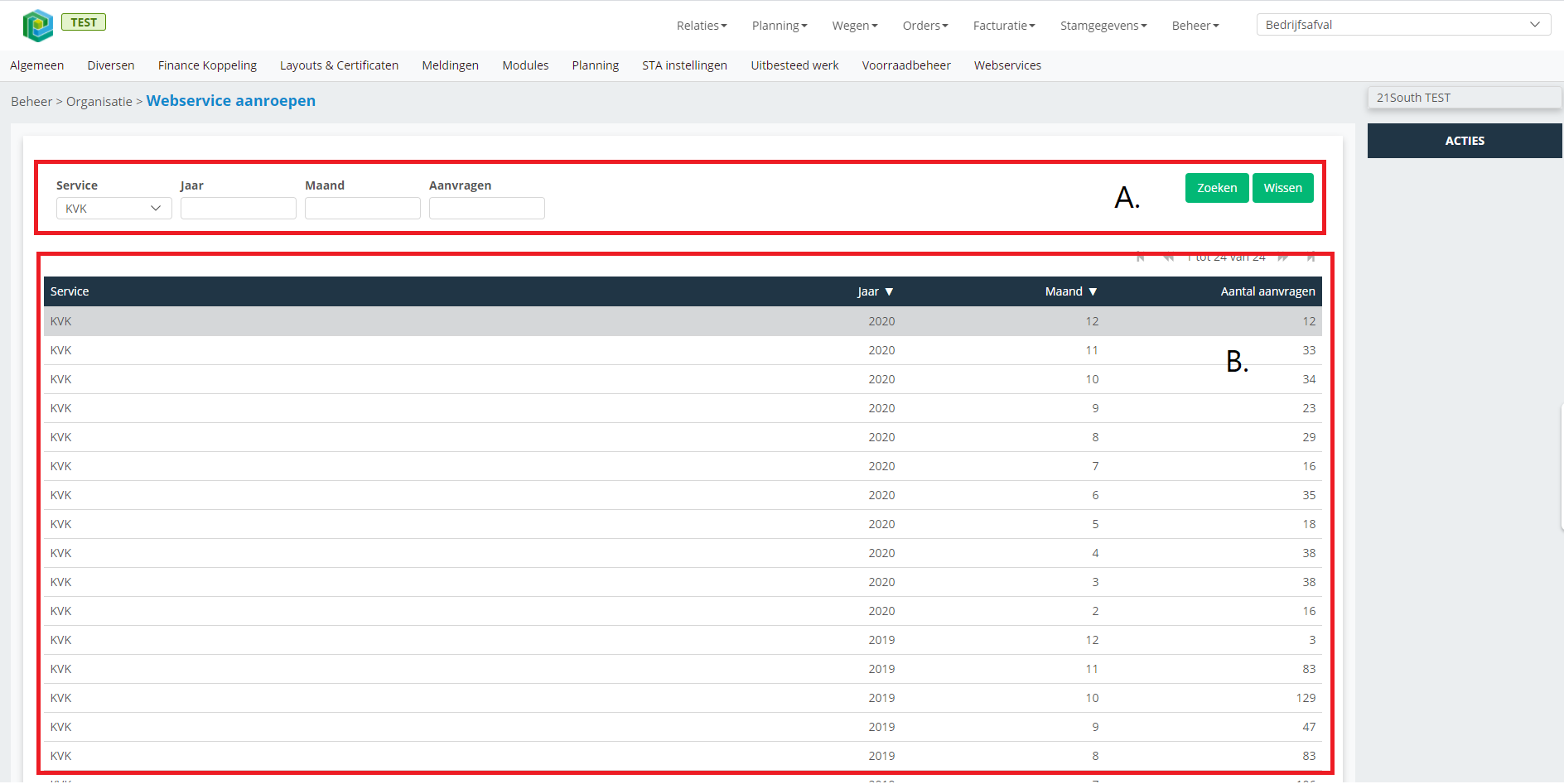Go to the Webservices tab
This screenshot has width=1564, height=784.
1007,65
